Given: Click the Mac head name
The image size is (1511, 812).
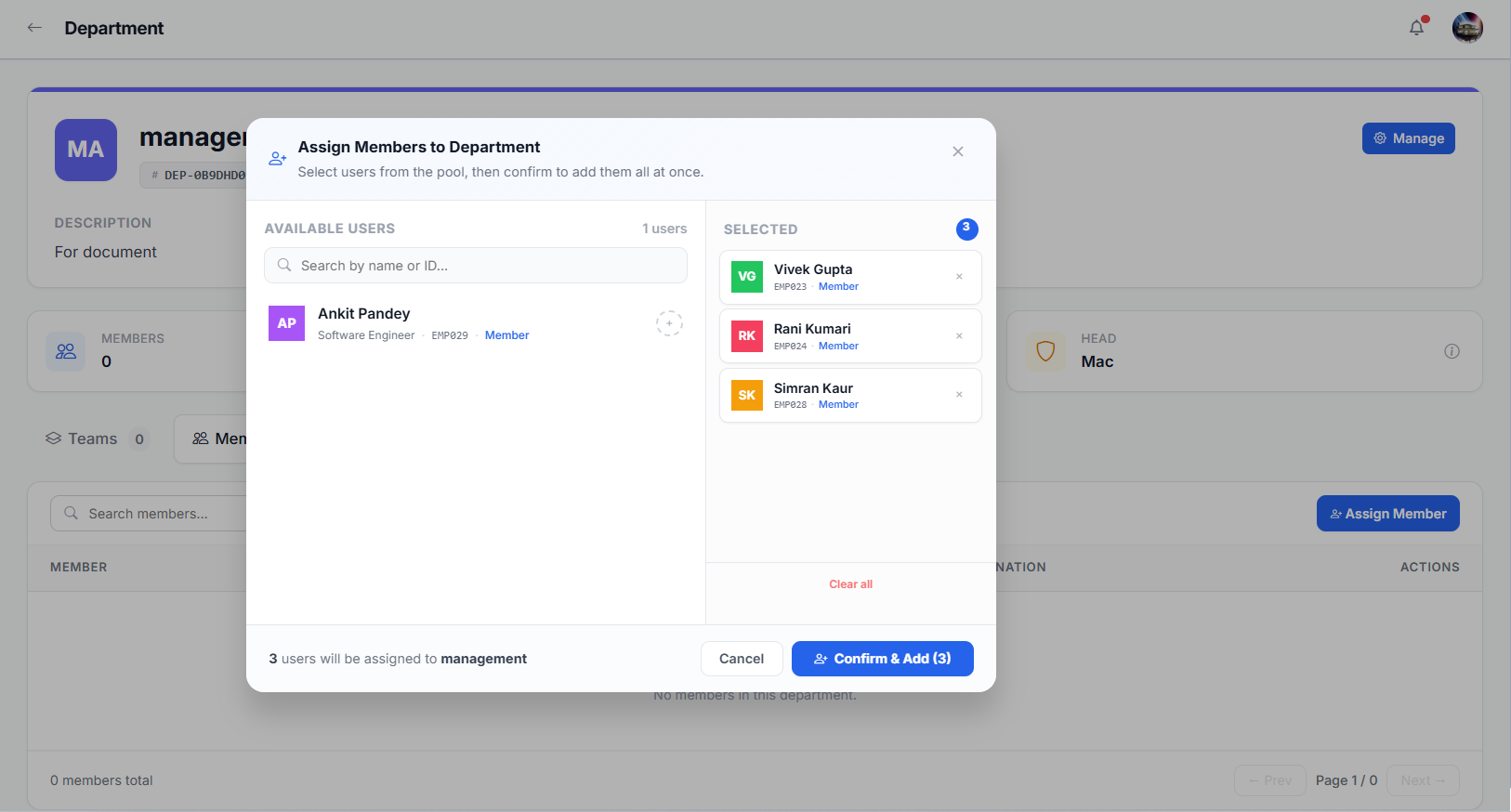Looking at the screenshot, I should point(1097,361).
